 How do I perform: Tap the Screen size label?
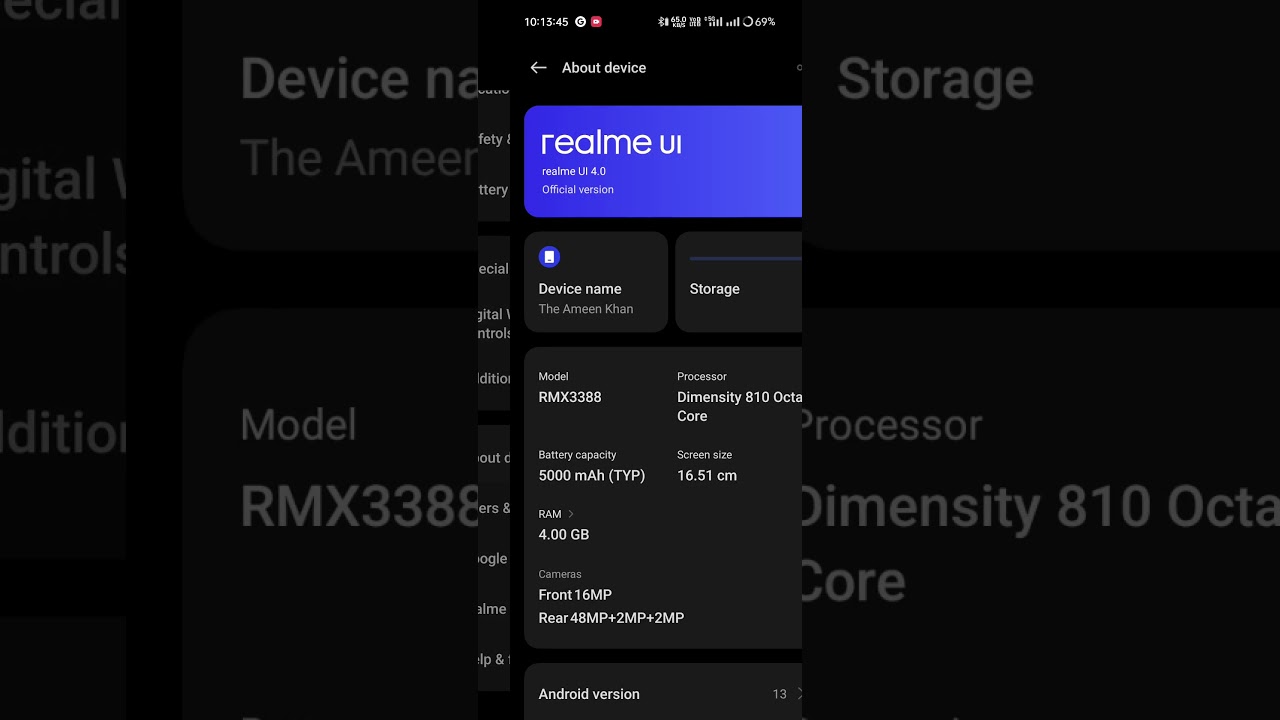[705, 454]
